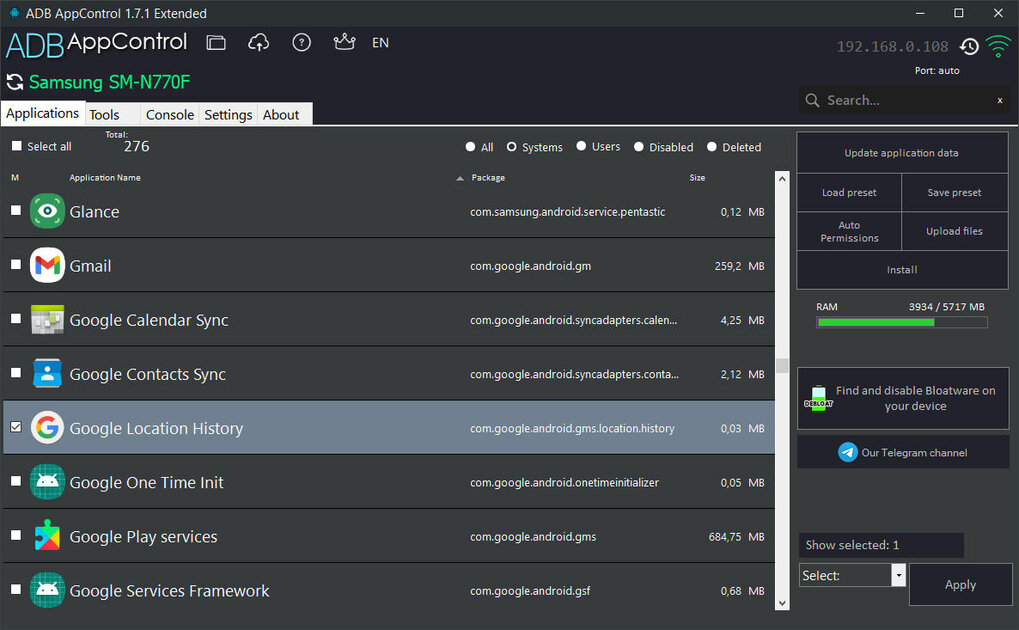Open the folder icon to load an APK

click(215, 42)
